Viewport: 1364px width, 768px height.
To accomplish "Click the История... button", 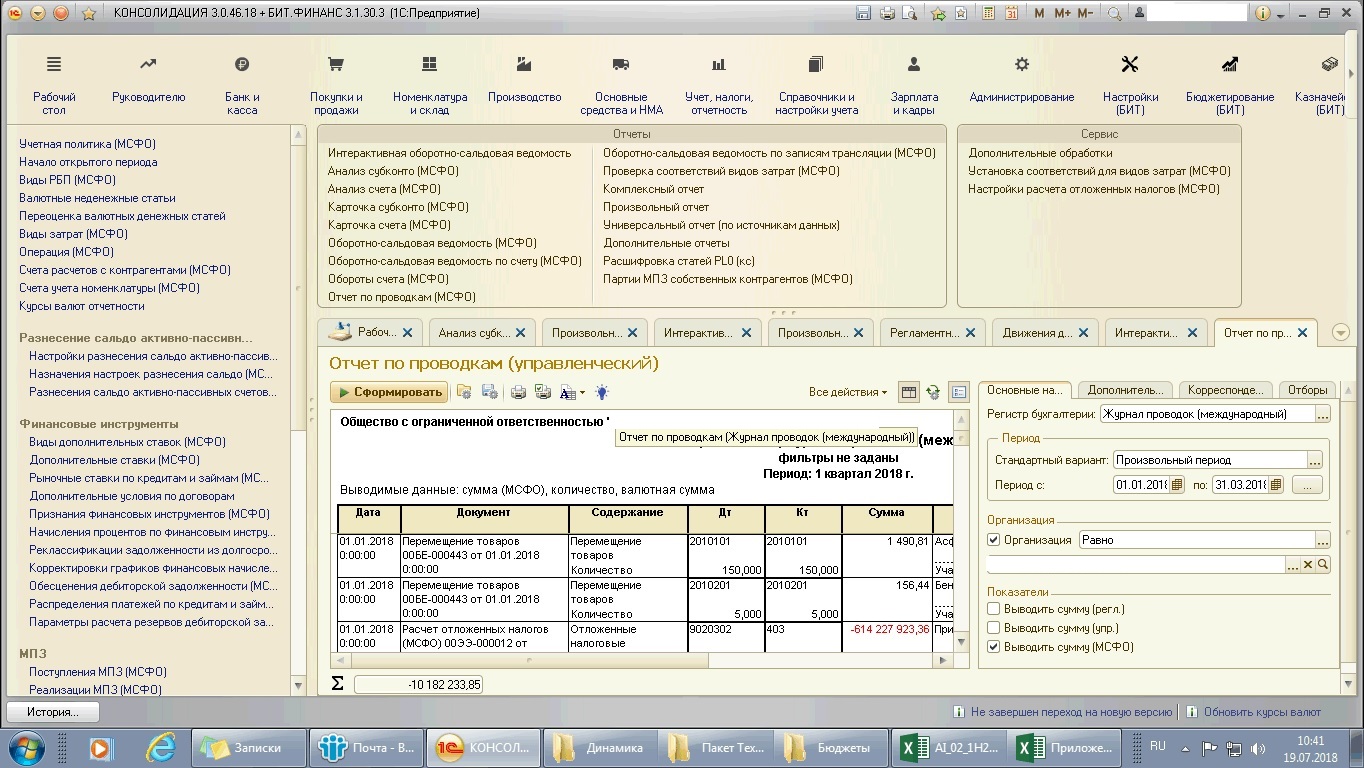I will 54,712.
